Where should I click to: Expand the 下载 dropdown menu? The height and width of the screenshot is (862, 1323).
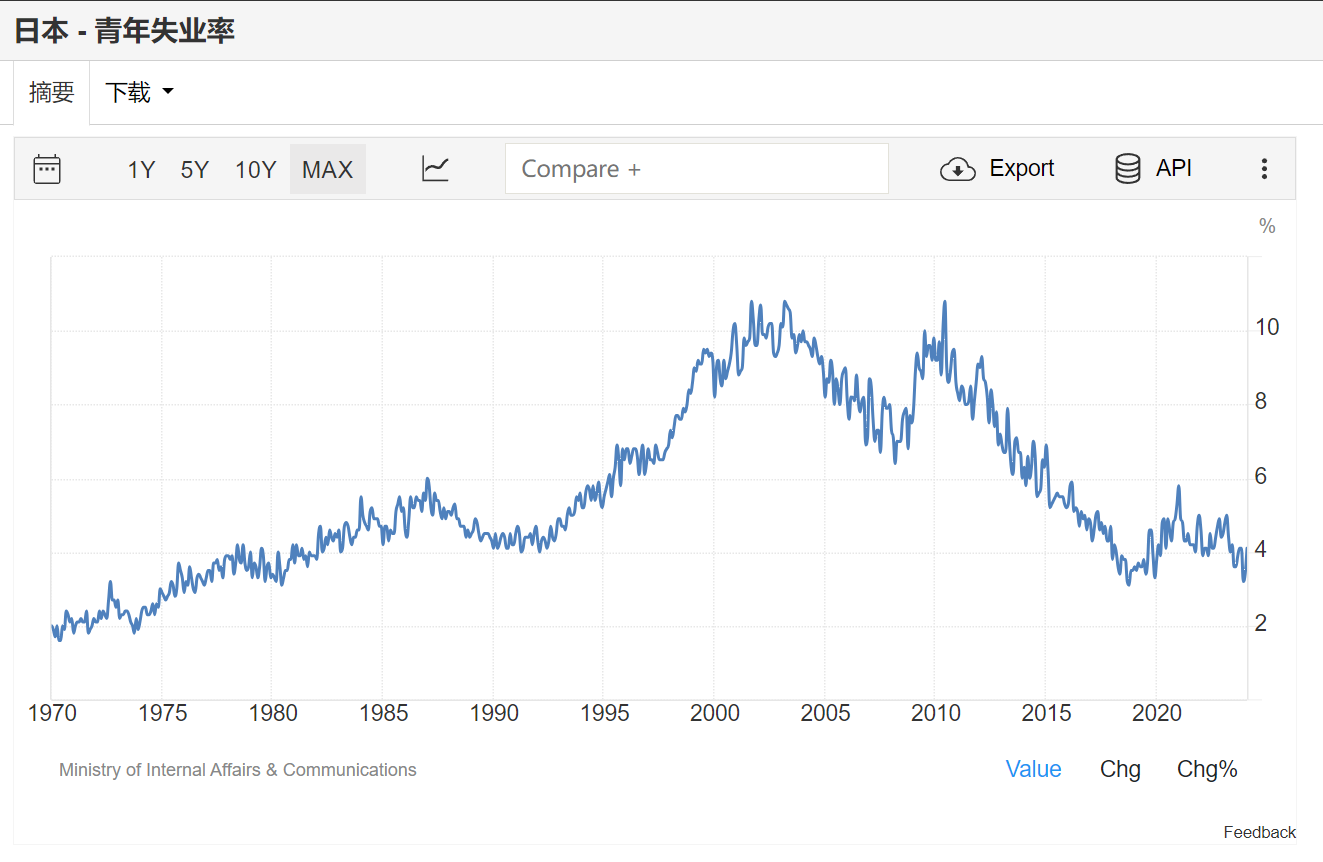coord(128,93)
